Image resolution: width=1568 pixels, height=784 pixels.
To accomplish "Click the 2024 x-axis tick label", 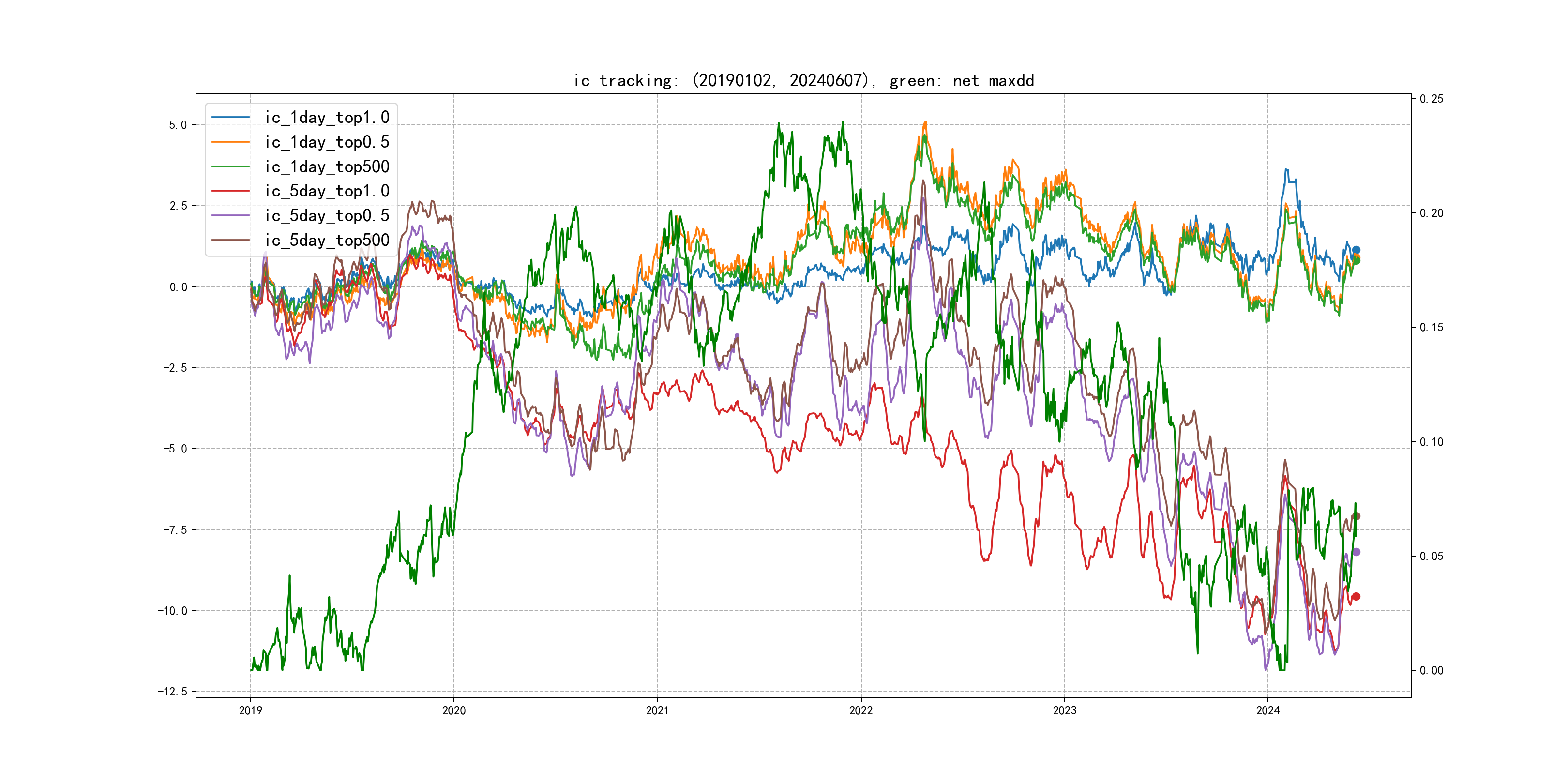I will click(1268, 710).
